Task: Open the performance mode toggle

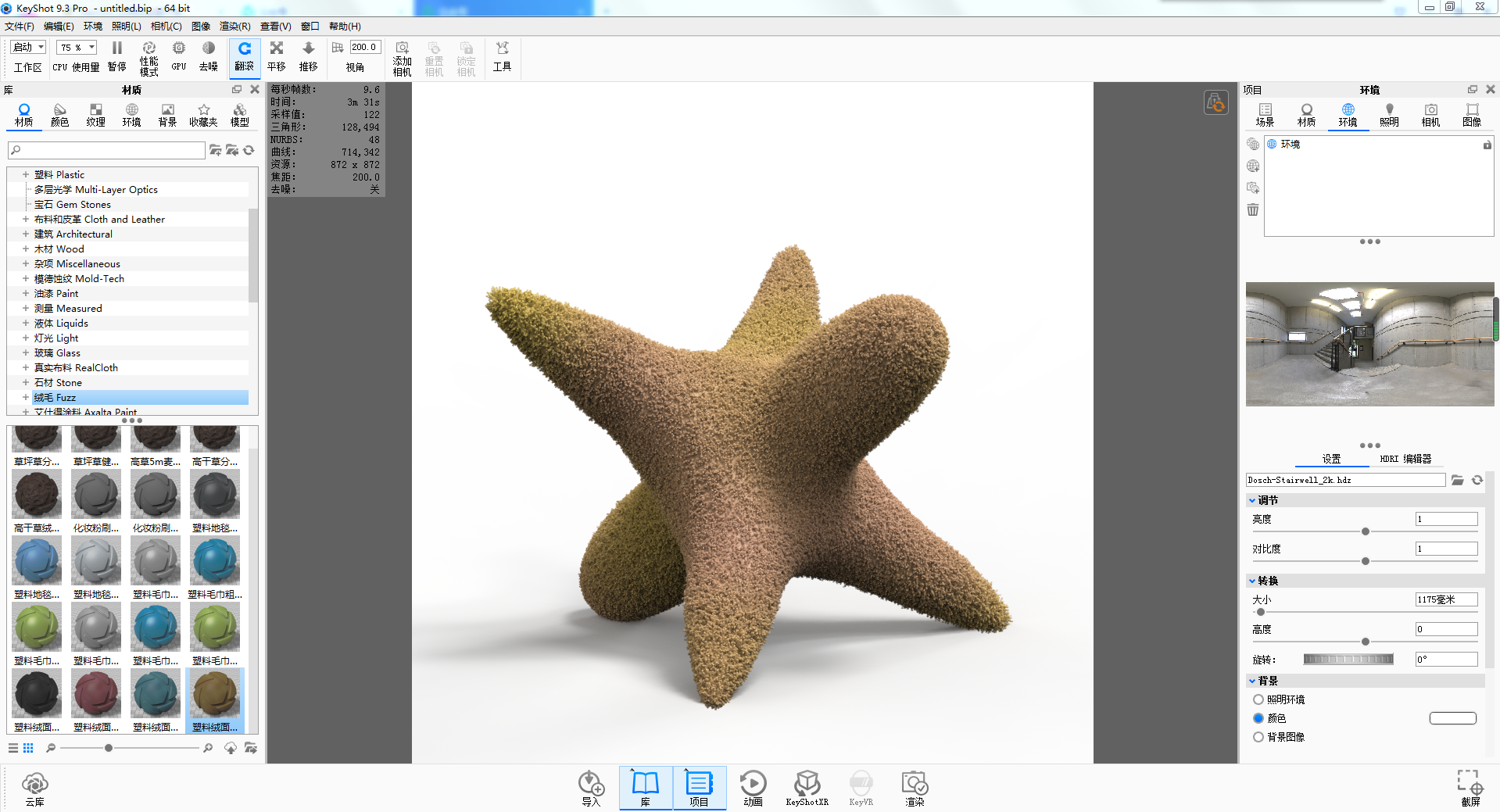Action: 149,57
